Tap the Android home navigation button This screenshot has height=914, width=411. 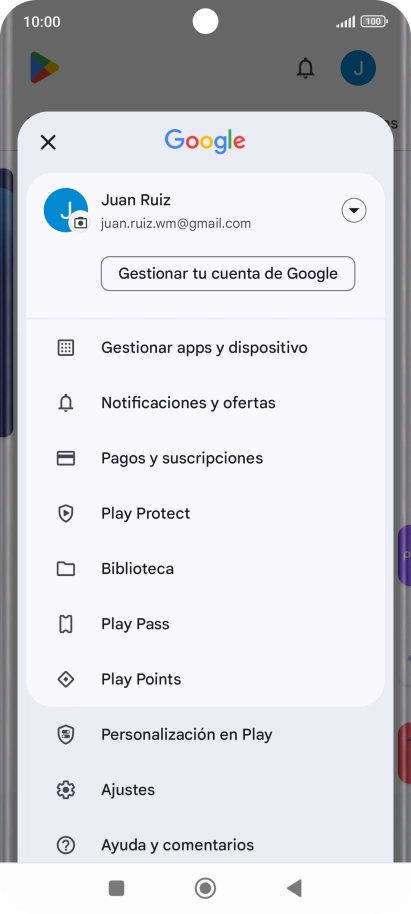pyautogui.click(x=205, y=888)
